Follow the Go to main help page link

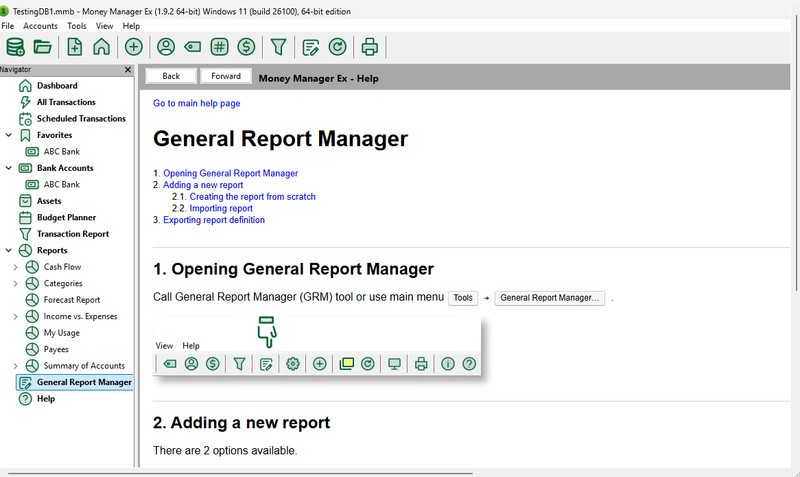tap(196, 103)
